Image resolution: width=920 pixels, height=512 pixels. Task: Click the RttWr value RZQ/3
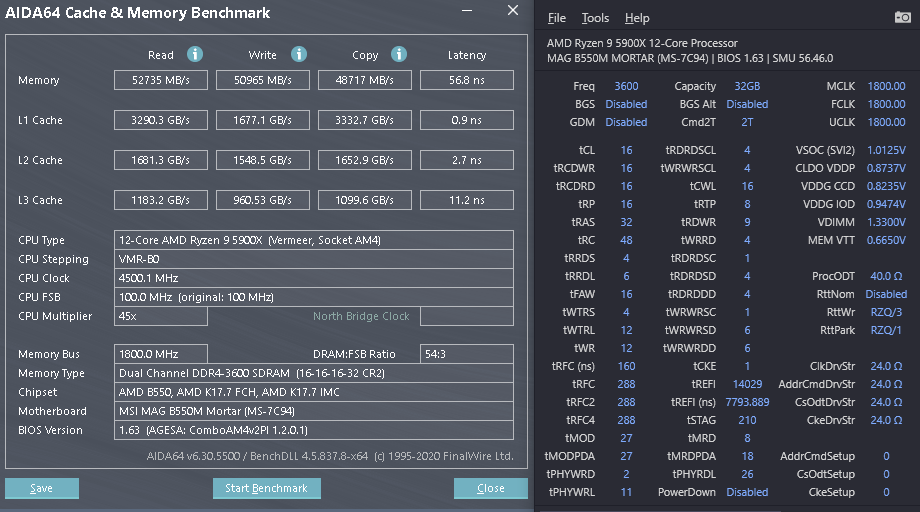coord(886,312)
